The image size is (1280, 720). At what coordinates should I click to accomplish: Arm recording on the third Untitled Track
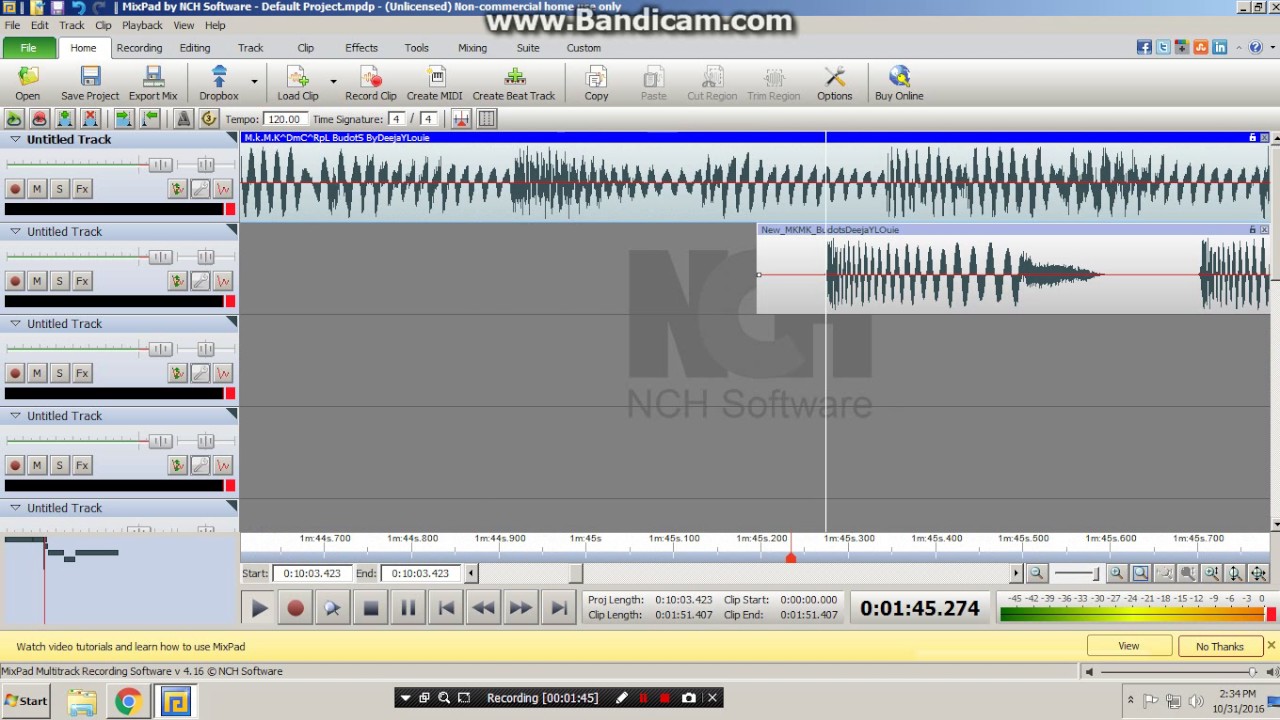click(15, 373)
